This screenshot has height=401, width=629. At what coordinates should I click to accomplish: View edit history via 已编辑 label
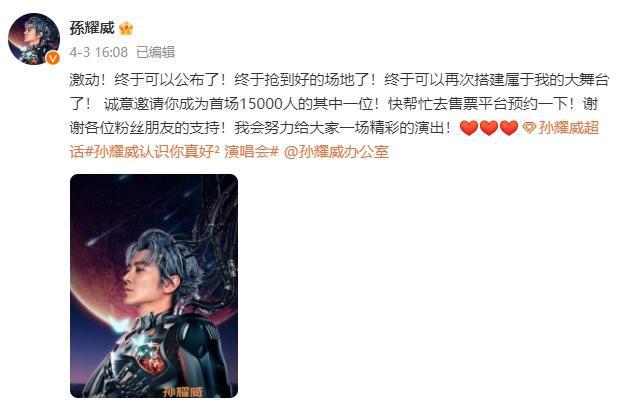pyautogui.click(x=156, y=52)
